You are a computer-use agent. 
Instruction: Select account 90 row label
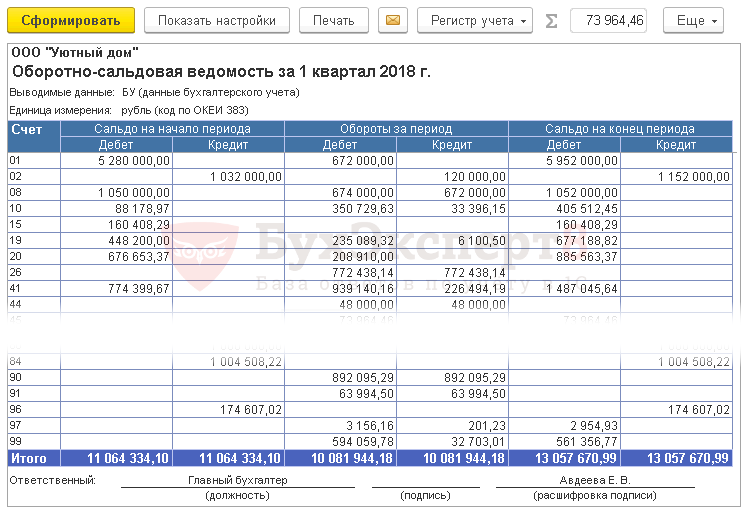pos(34,378)
